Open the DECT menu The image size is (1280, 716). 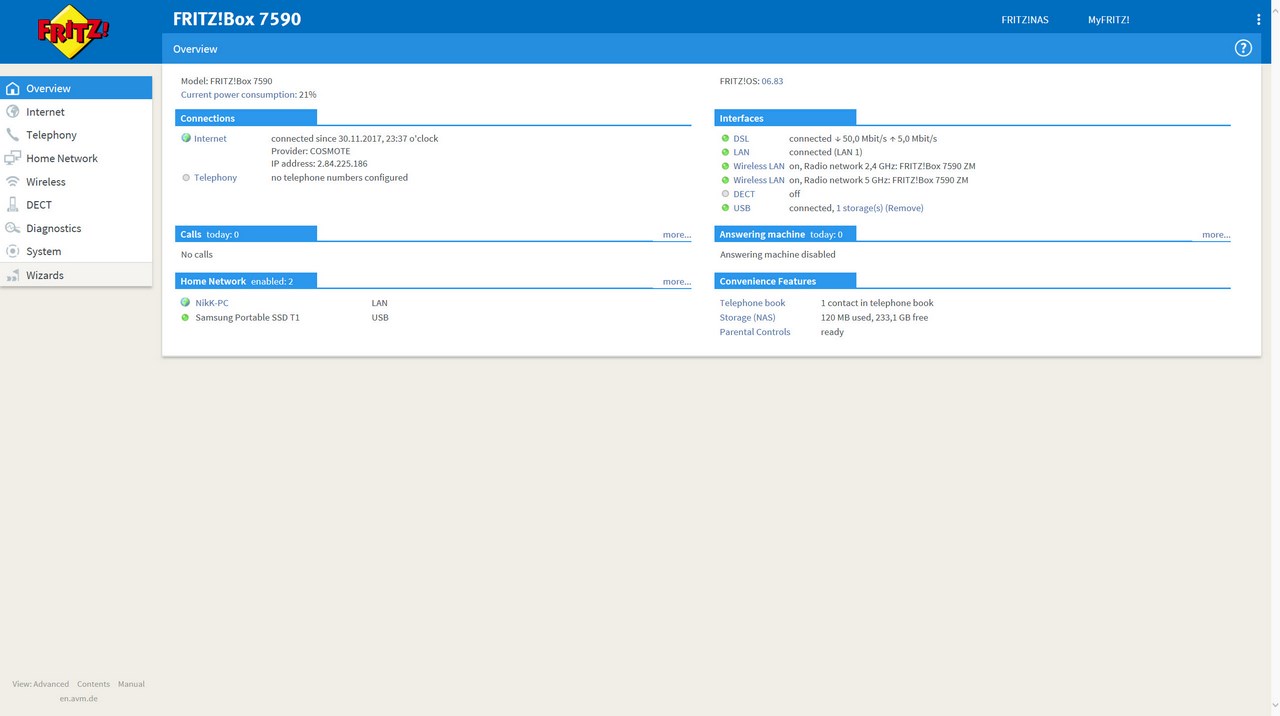point(76,205)
